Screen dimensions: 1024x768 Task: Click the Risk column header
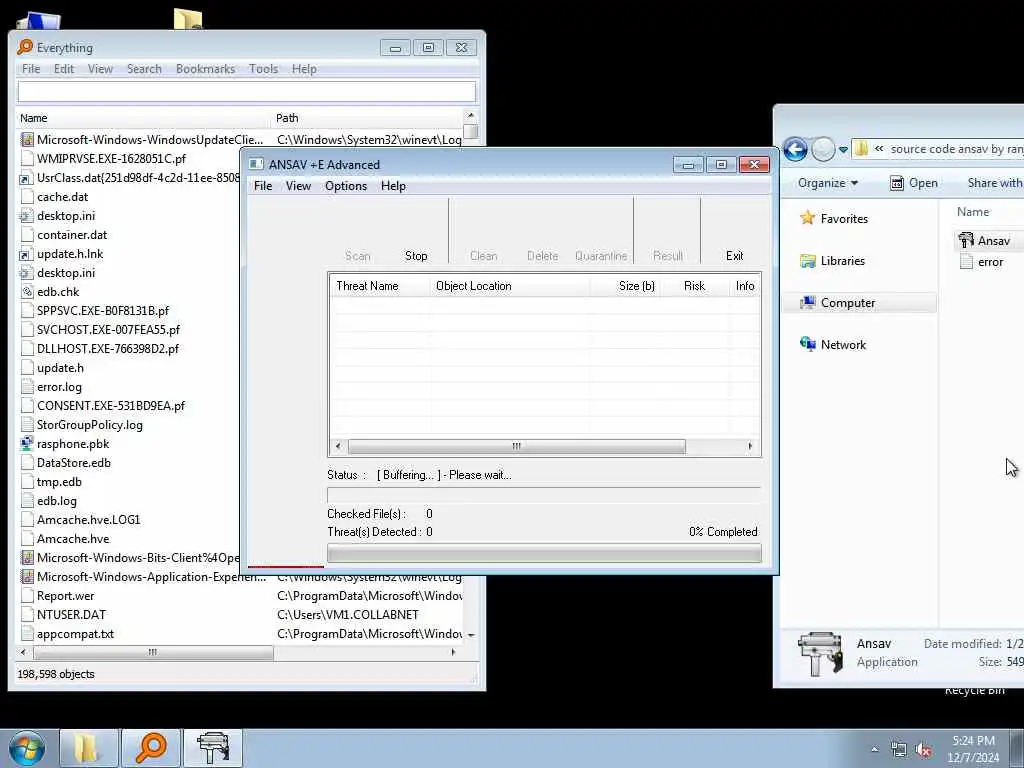point(694,285)
